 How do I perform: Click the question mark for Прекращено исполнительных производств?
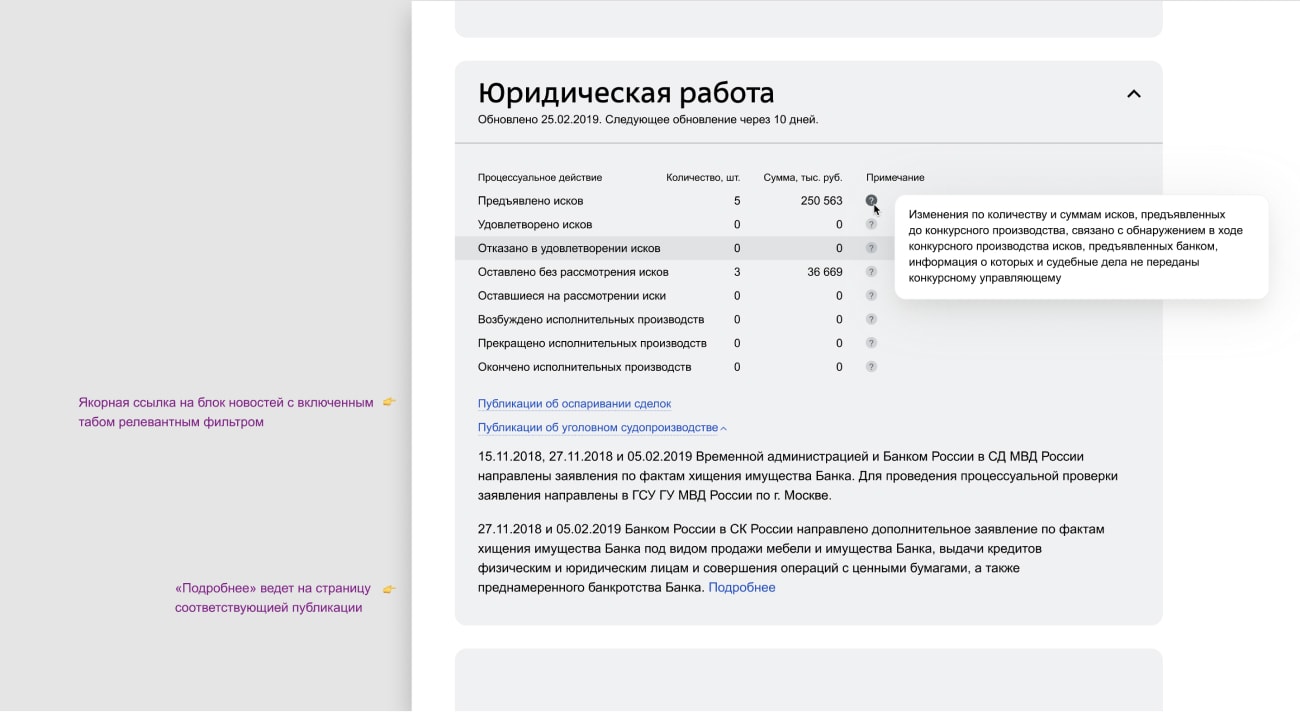[871, 343]
